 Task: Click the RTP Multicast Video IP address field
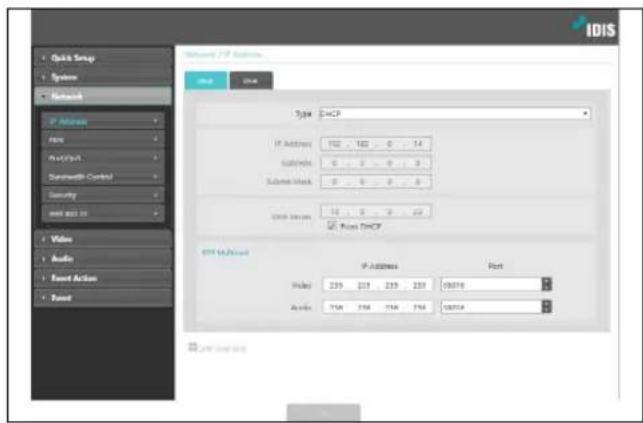click(377, 285)
